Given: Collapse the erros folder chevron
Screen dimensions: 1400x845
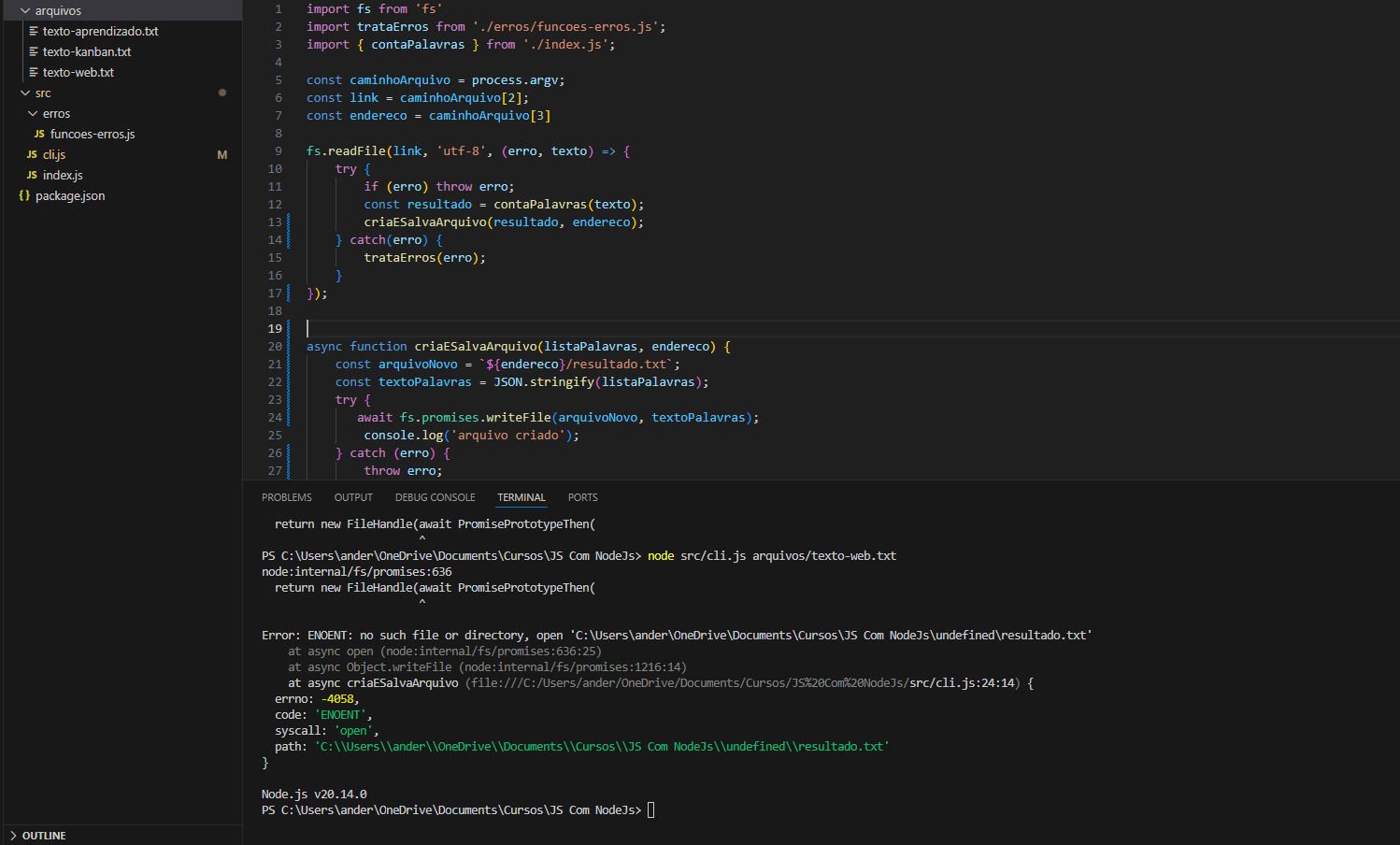Looking at the screenshot, I should (x=33, y=113).
